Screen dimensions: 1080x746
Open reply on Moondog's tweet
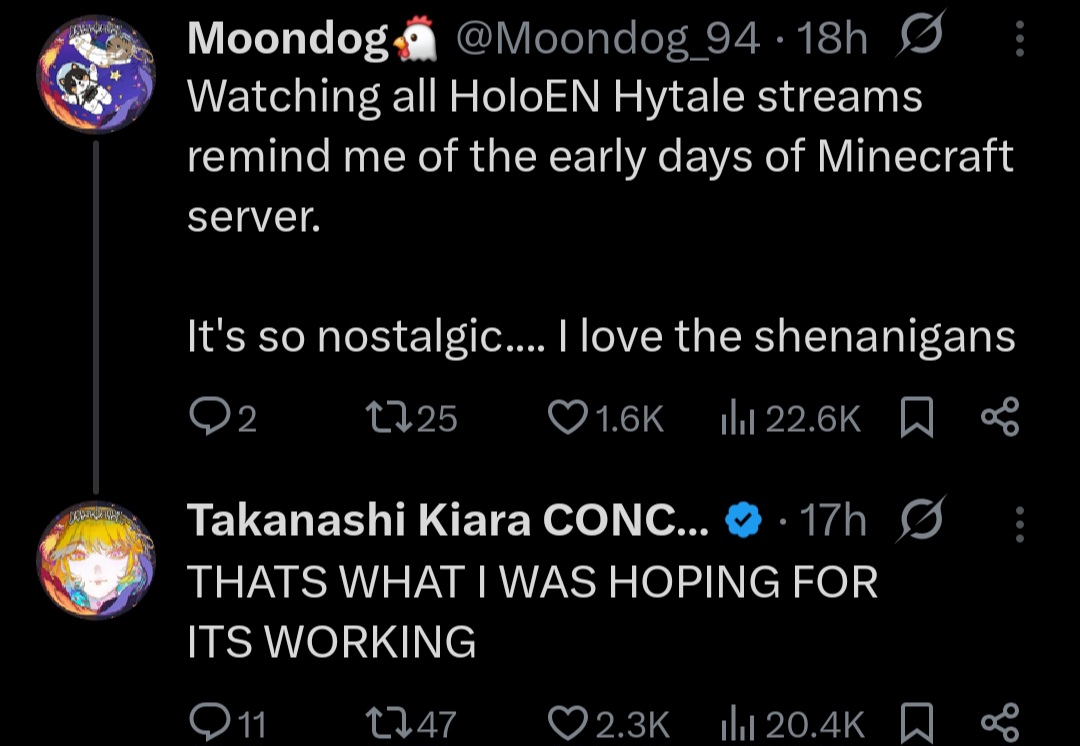[x=222, y=417]
